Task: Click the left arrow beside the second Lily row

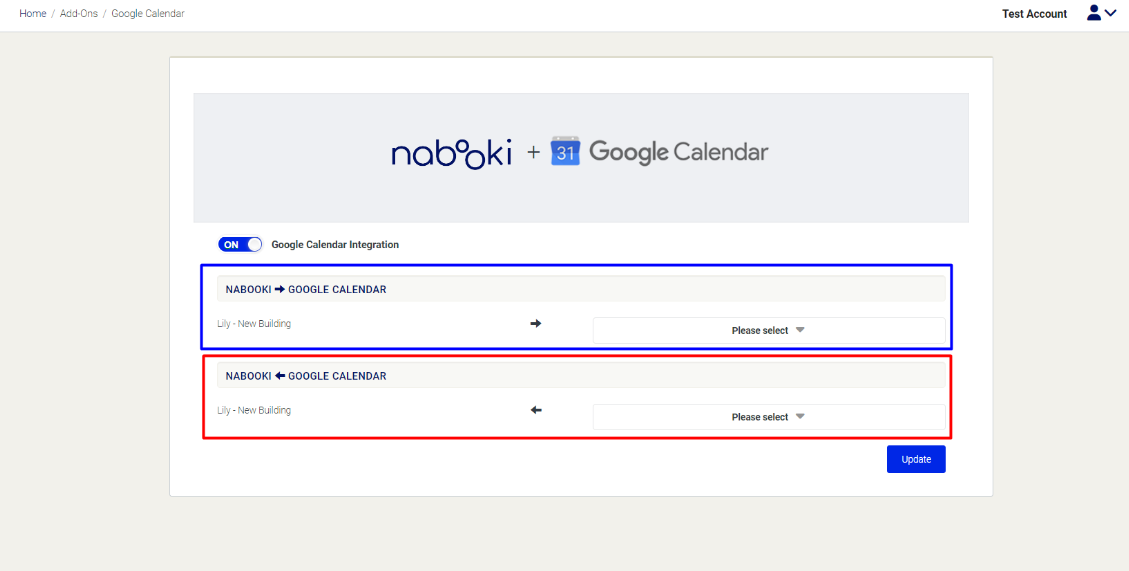Action: point(535,410)
